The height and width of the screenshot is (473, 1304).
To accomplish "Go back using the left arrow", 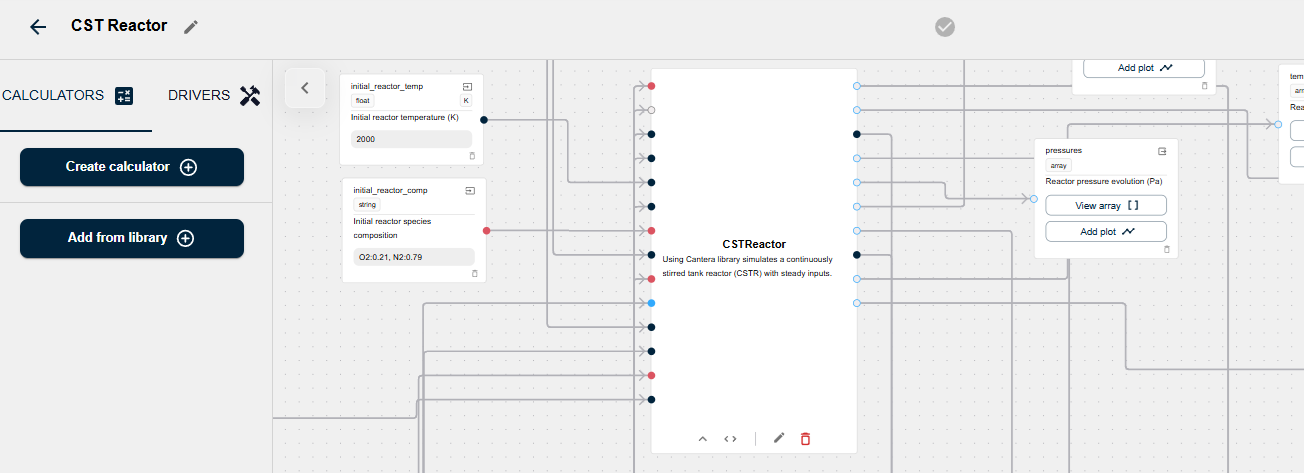I will (38, 27).
